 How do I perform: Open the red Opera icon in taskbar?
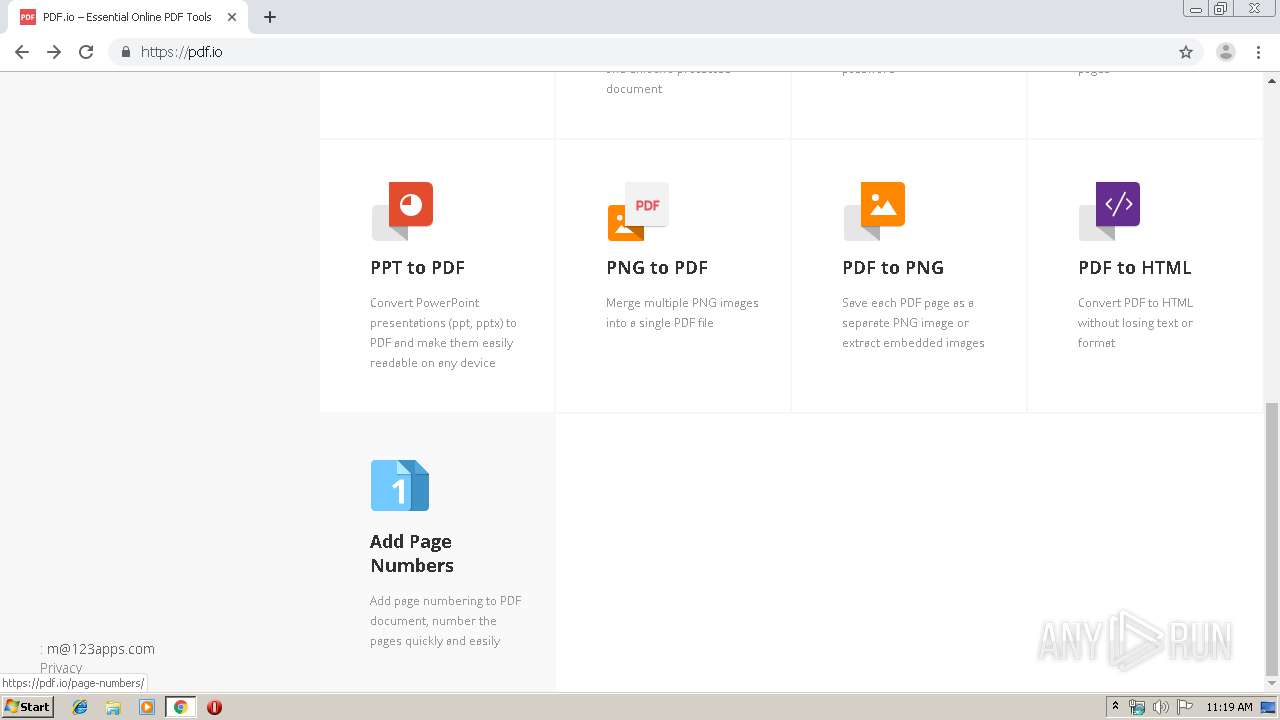pos(214,707)
